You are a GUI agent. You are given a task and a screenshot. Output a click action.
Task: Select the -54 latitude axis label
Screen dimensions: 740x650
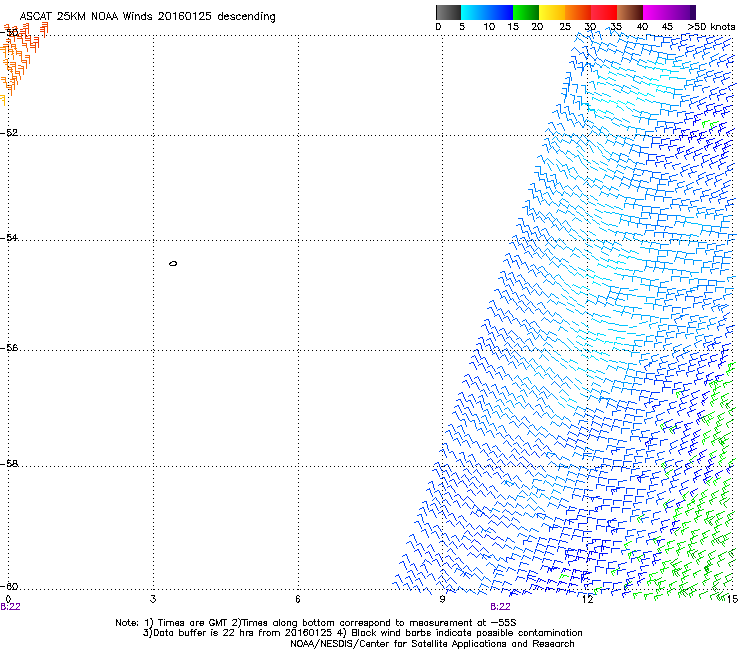point(9,238)
